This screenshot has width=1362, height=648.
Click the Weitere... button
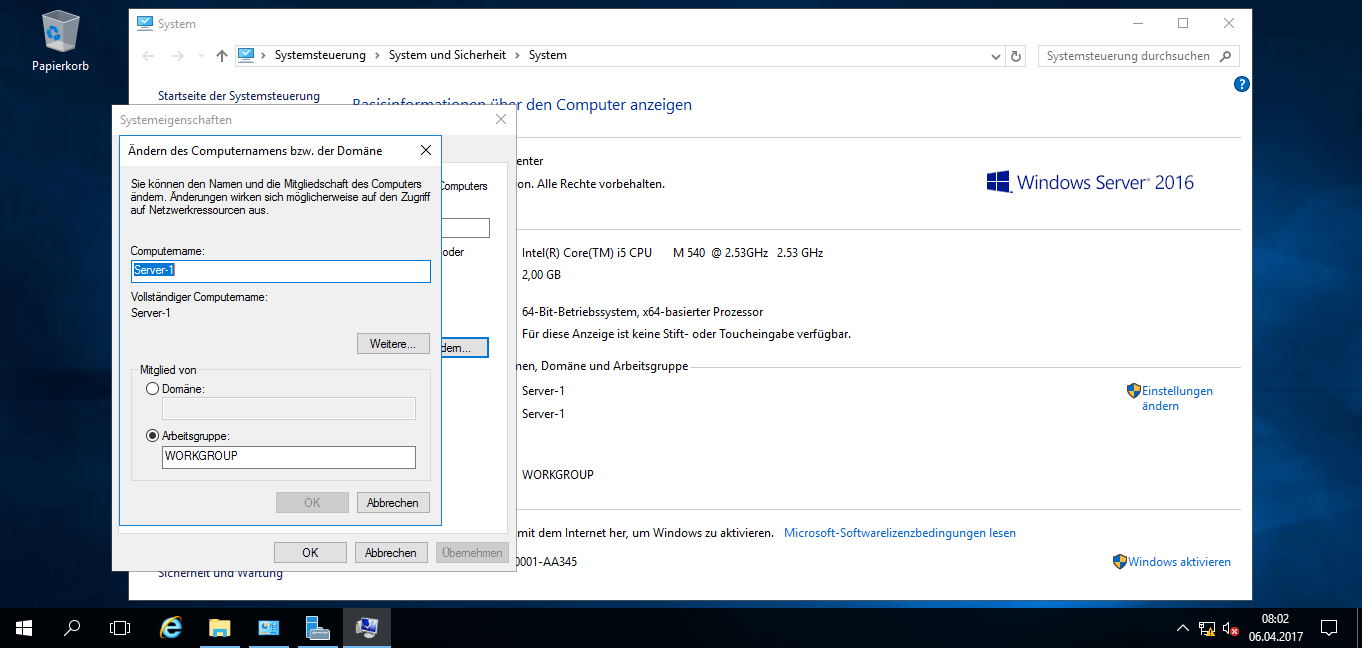(x=393, y=344)
